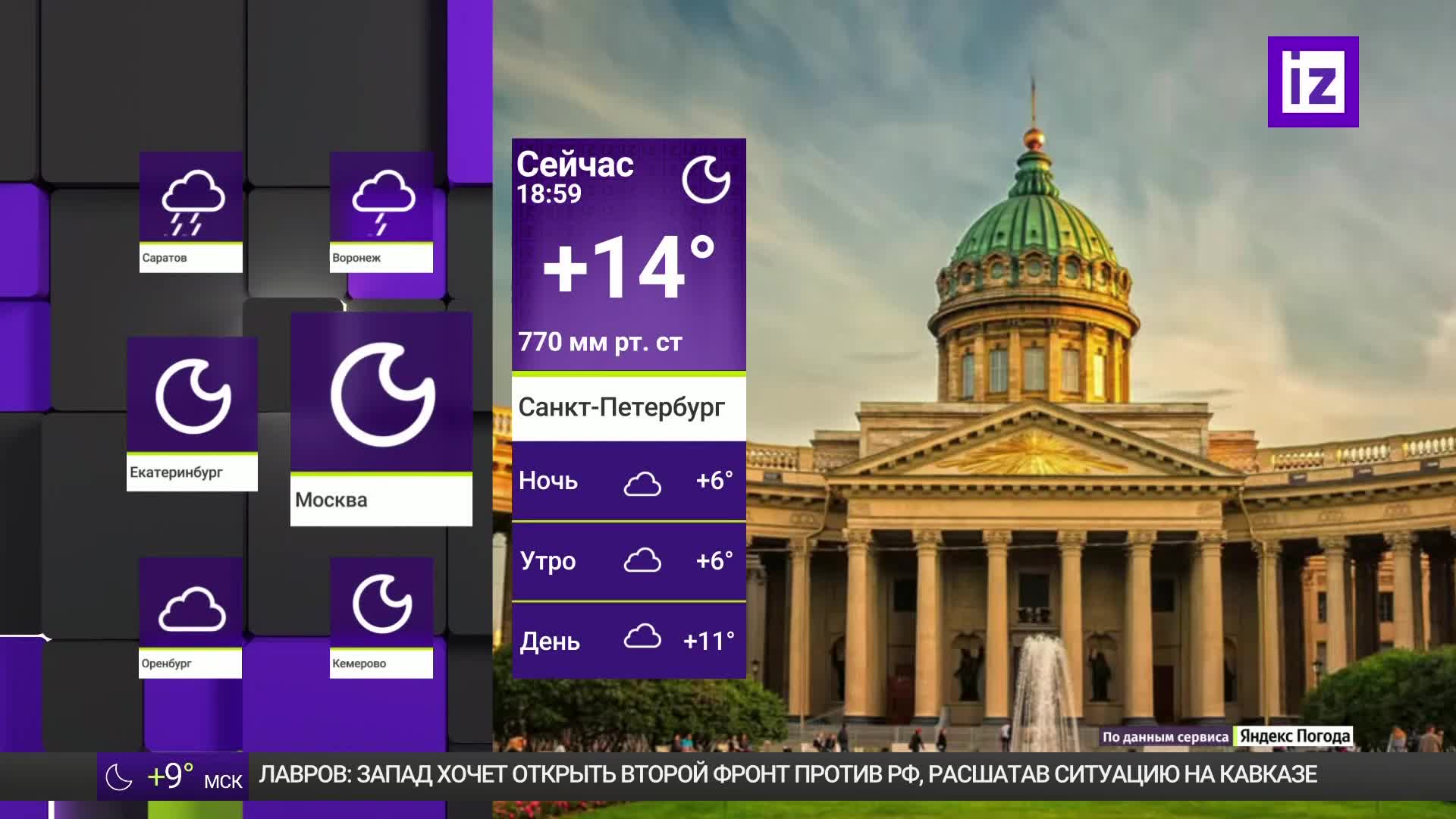Click the +11° temperature in the День row
The image size is (1456, 819).
pyautogui.click(x=709, y=641)
